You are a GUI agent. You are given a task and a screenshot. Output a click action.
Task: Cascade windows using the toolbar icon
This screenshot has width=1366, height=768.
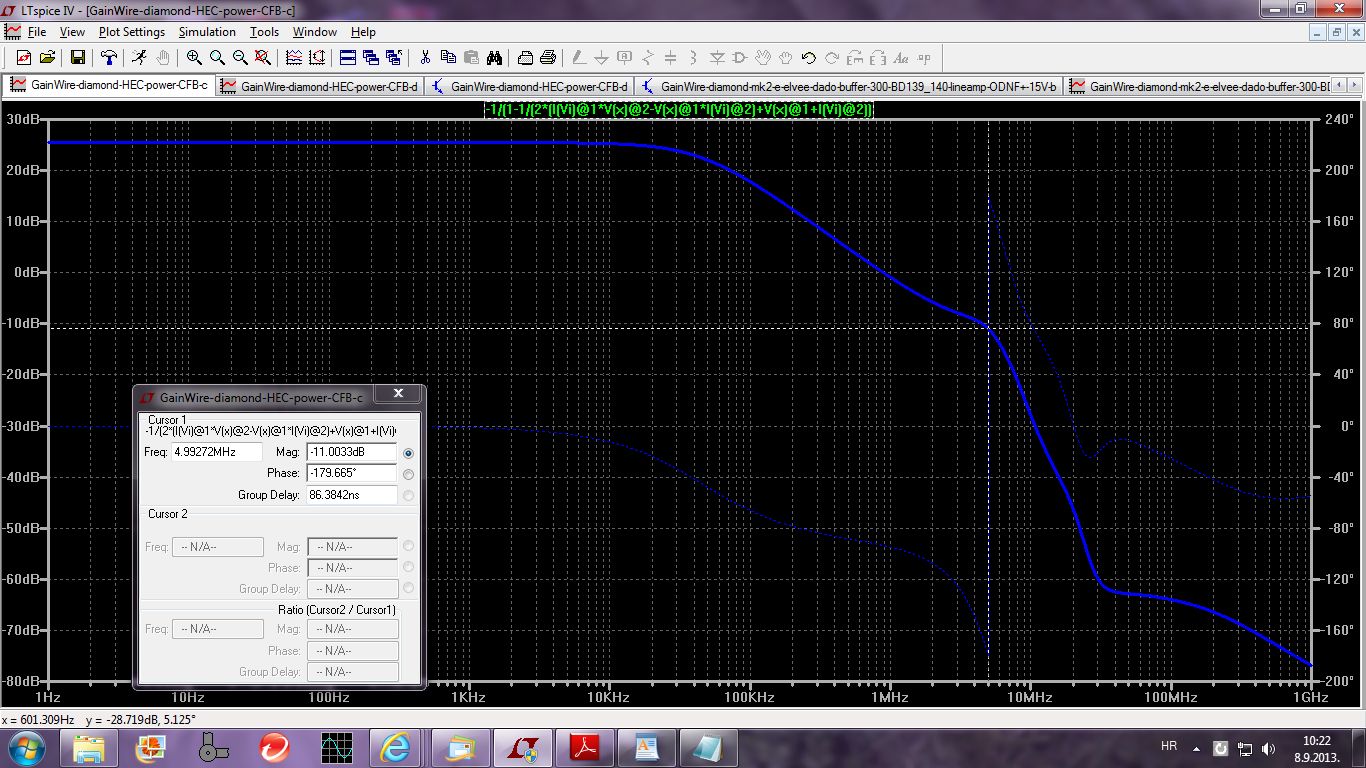pos(371,58)
